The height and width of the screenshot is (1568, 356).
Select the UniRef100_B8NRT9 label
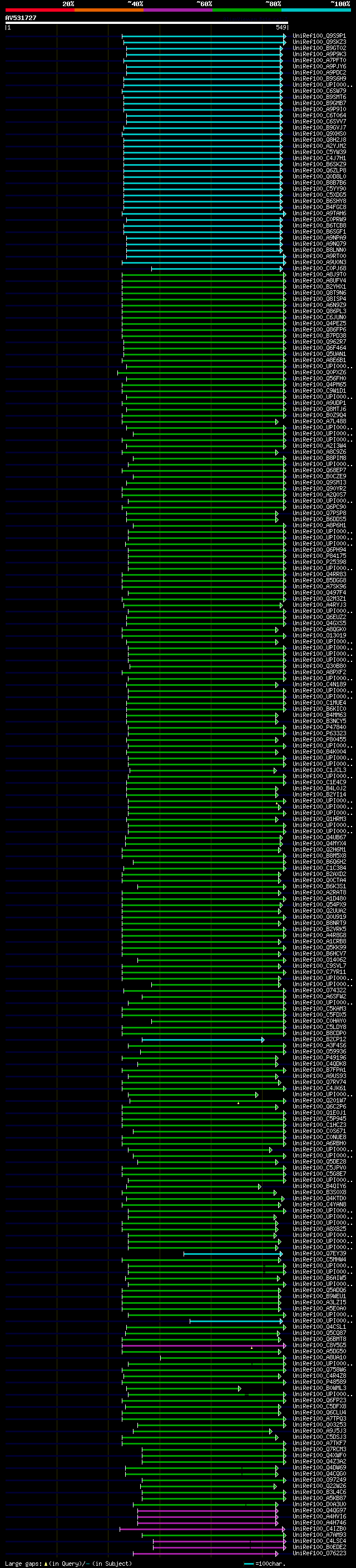click(x=319, y=923)
